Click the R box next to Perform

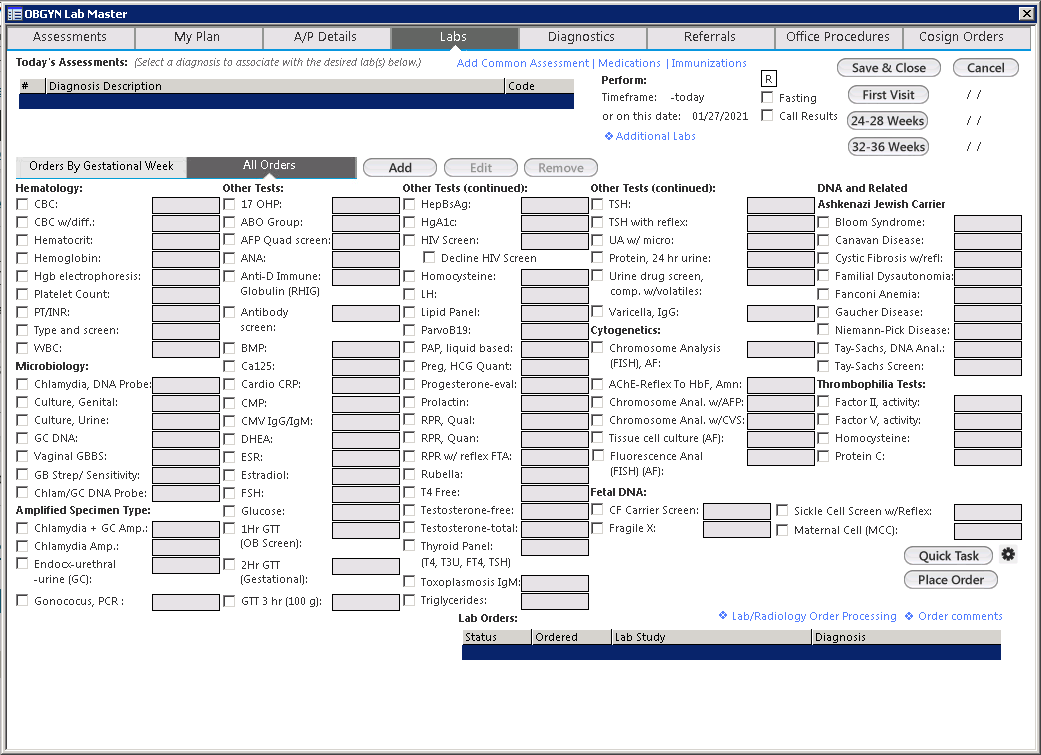(x=768, y=79)
